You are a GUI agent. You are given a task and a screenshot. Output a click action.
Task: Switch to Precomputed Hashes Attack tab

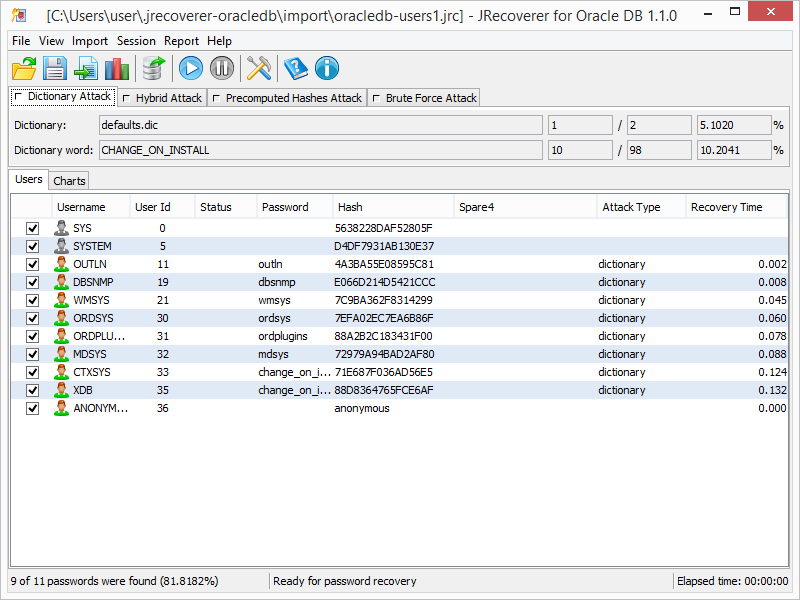point(287,98)
